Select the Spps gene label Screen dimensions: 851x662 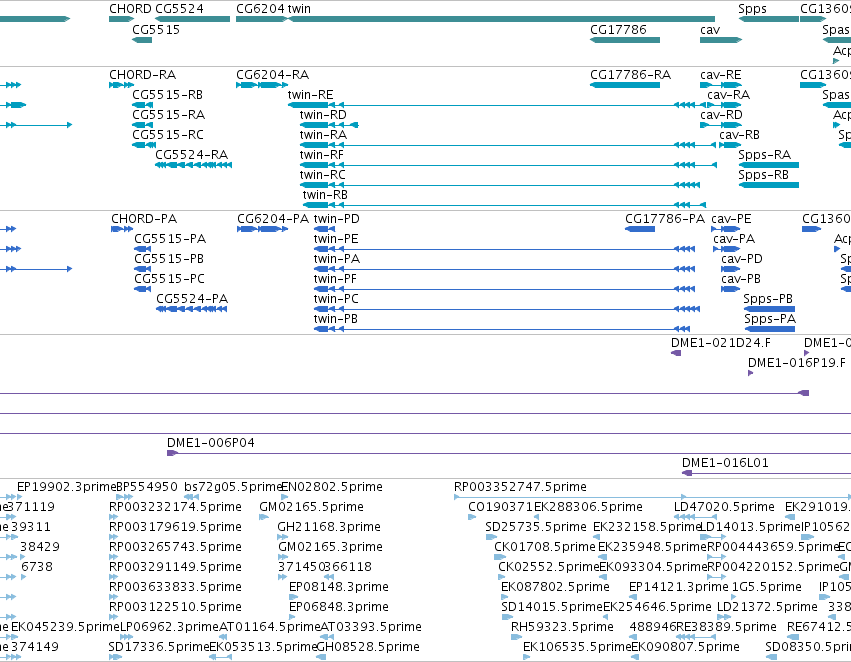(x=752, y=9)
